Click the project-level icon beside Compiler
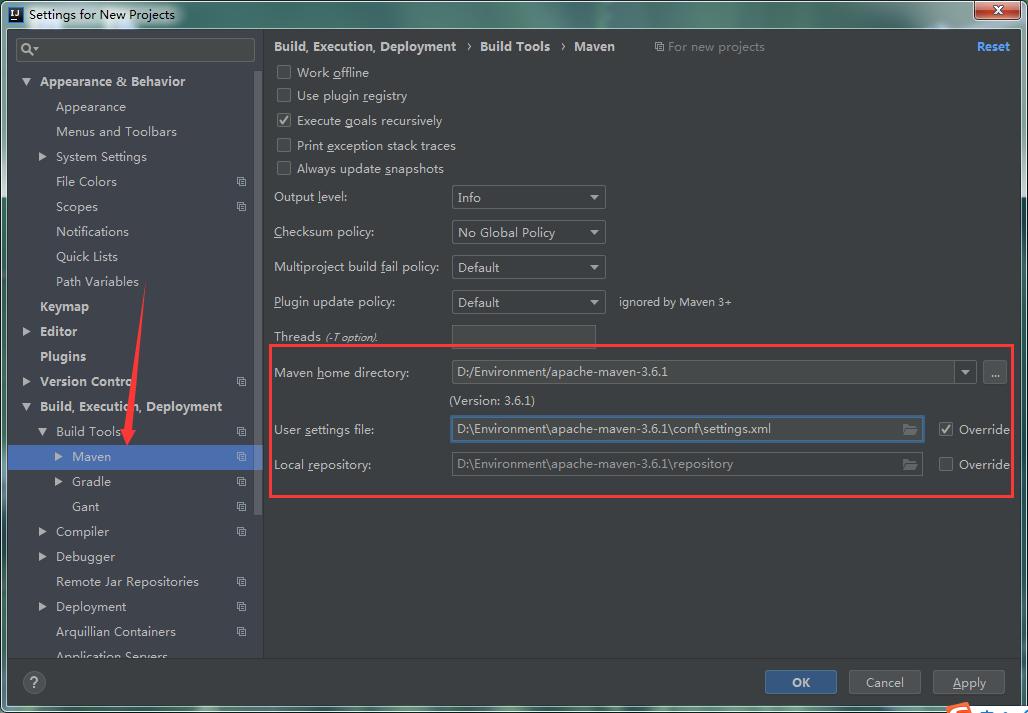This screenshot has width=1028, height=713. tap(241, 531)
